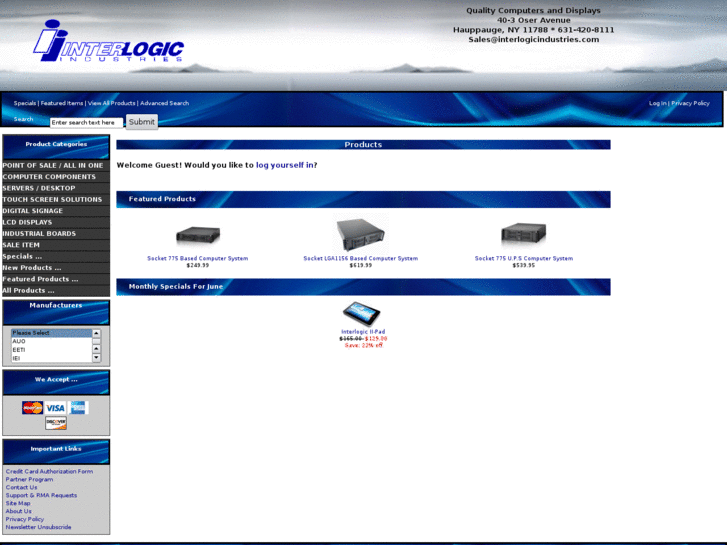Click the MasterCard payment icon

click(32, 408)
